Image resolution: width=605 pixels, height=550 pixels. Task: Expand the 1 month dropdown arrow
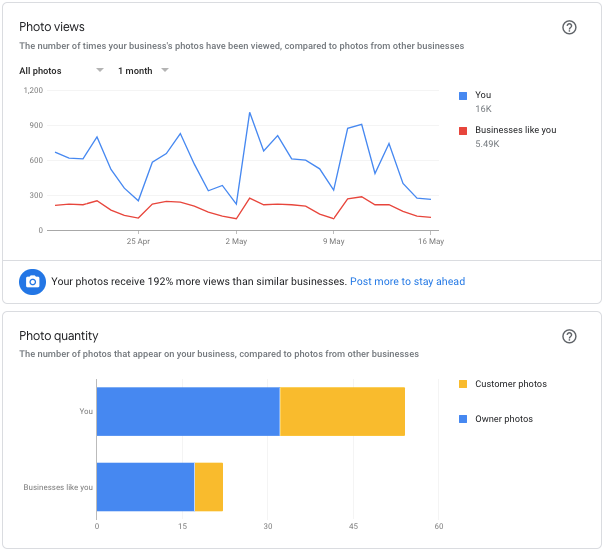click(165, 70)
